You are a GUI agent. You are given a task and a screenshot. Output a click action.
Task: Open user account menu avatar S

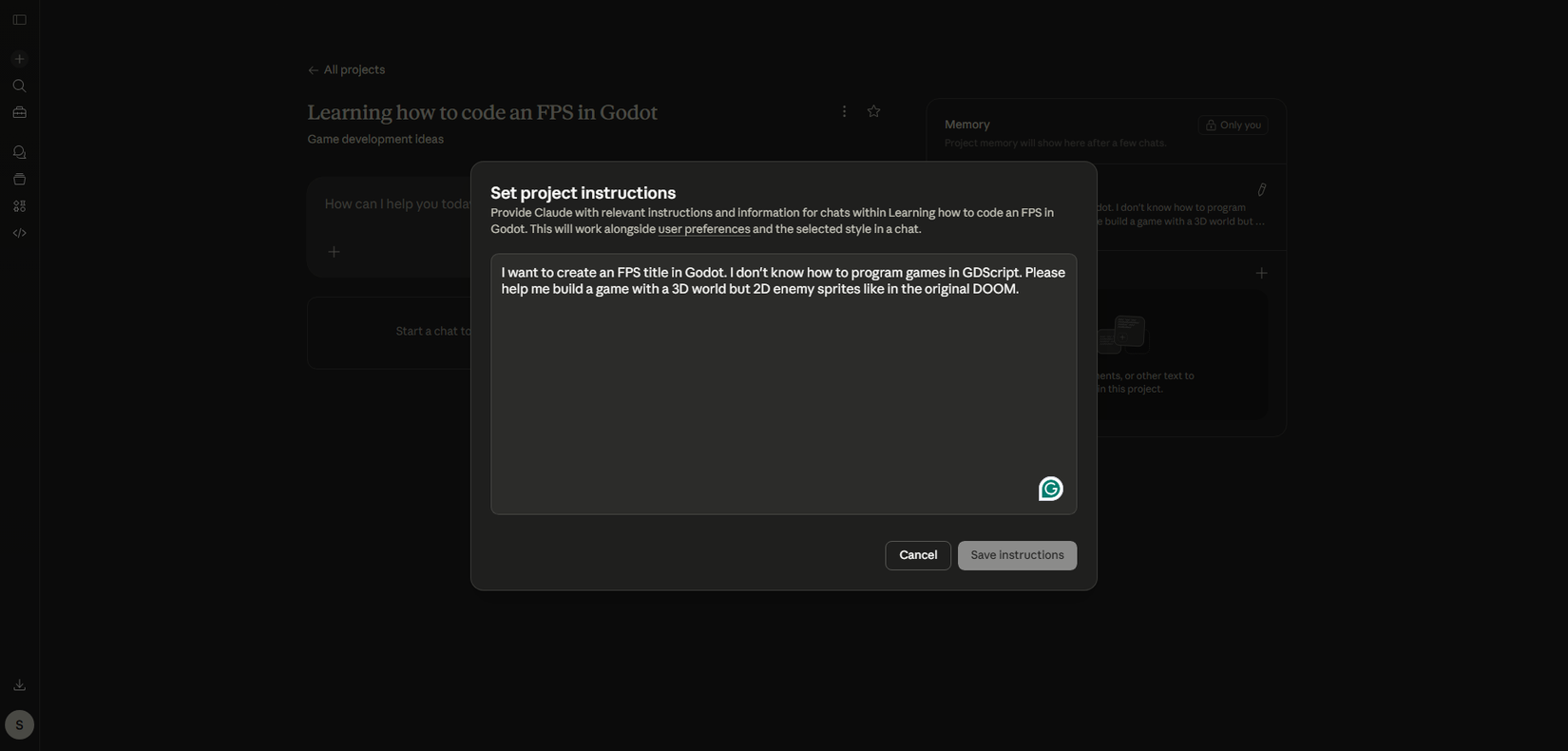click(19, 725)
